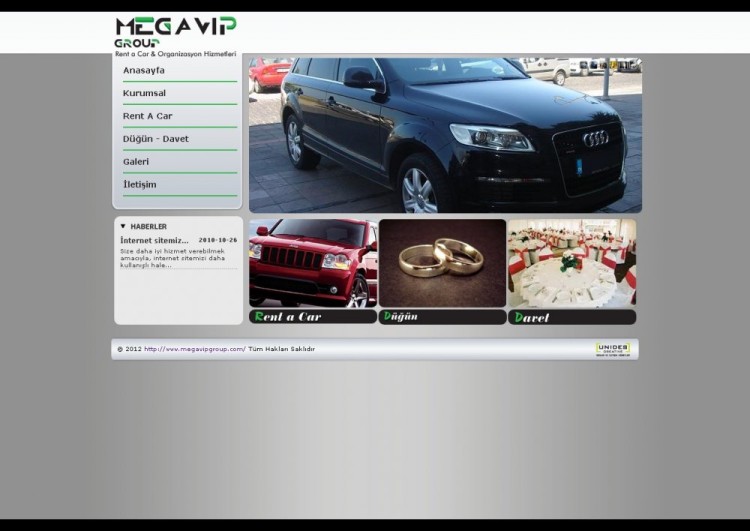
Task: Navigate to the Galeri page
Action: pos(136,162)
